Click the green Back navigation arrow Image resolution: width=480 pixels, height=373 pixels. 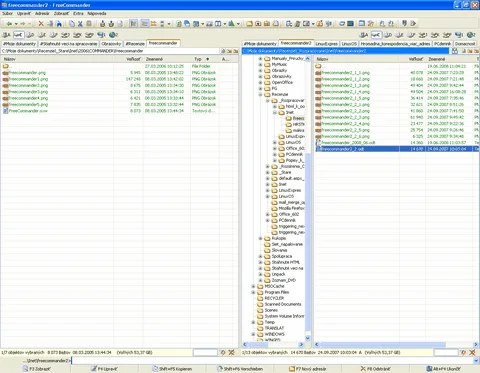(9, 24)
